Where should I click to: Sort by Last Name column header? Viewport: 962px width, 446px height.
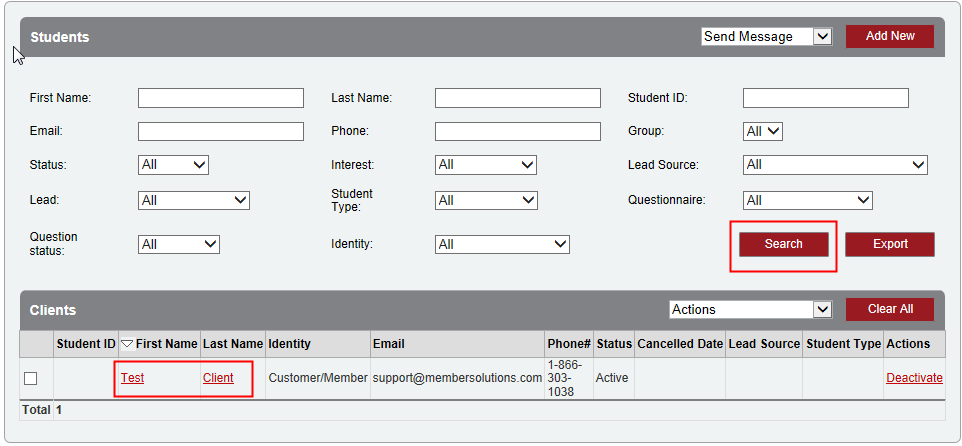click(233, 344)
